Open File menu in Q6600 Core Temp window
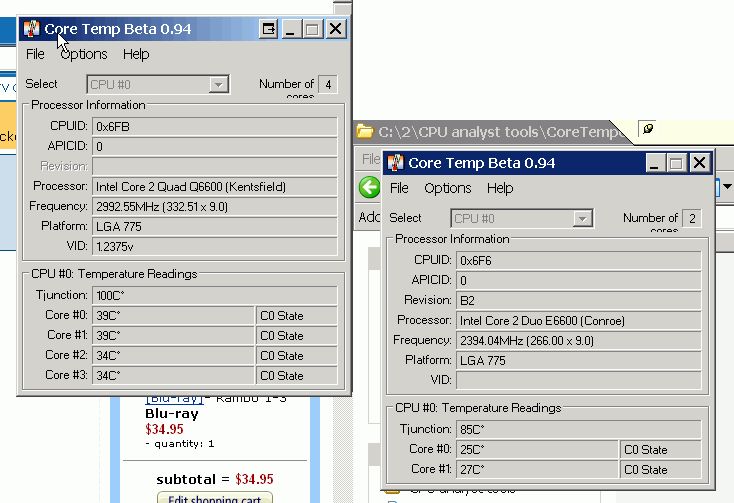Image resolution: width=734 pixels, height=503 pixels. (x=35, y=54)
